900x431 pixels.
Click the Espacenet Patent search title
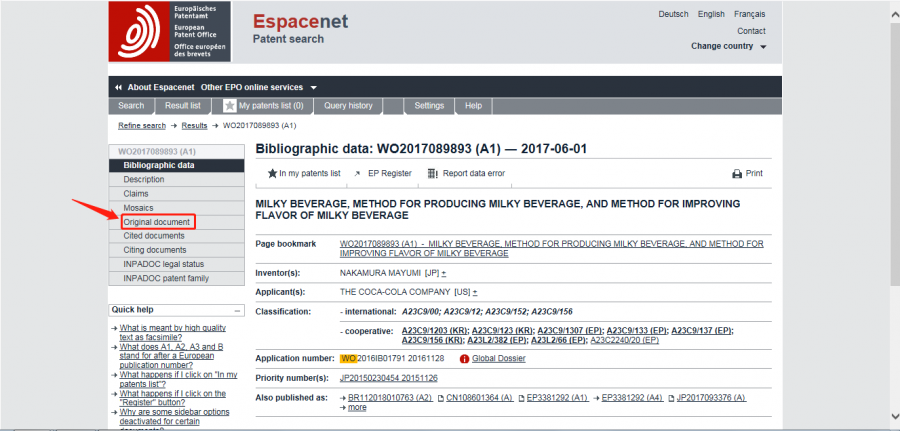tap(300, 28)
